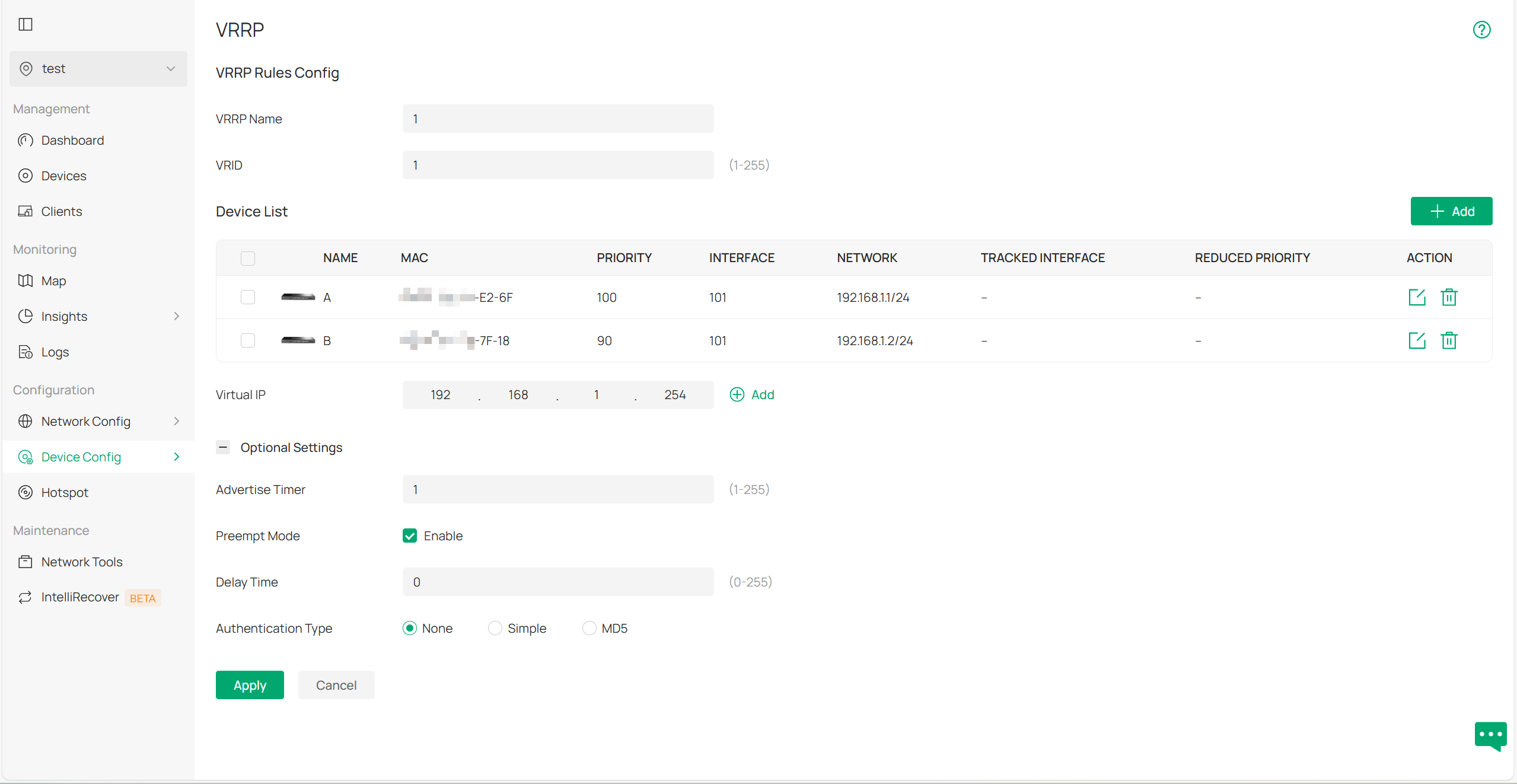The width and height of the screenshot is (1517, 784).
Task: Click the VRRP help question mark icon
Action: pyautogui.click(x=1481, y=30)
